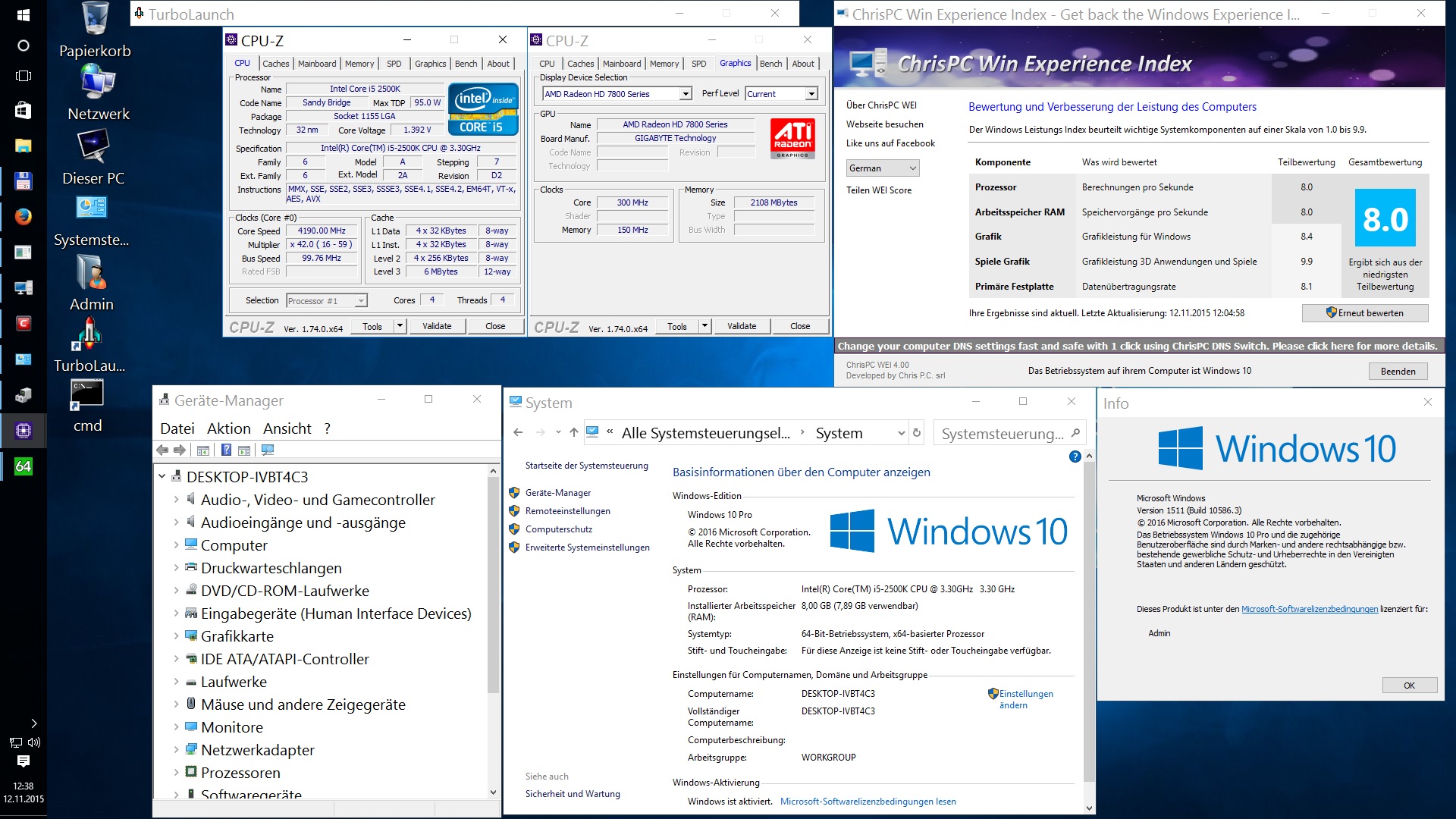Open the Erweiterte Systemeinstellungen link
The image size is (1456, 819).
point(587,548)
